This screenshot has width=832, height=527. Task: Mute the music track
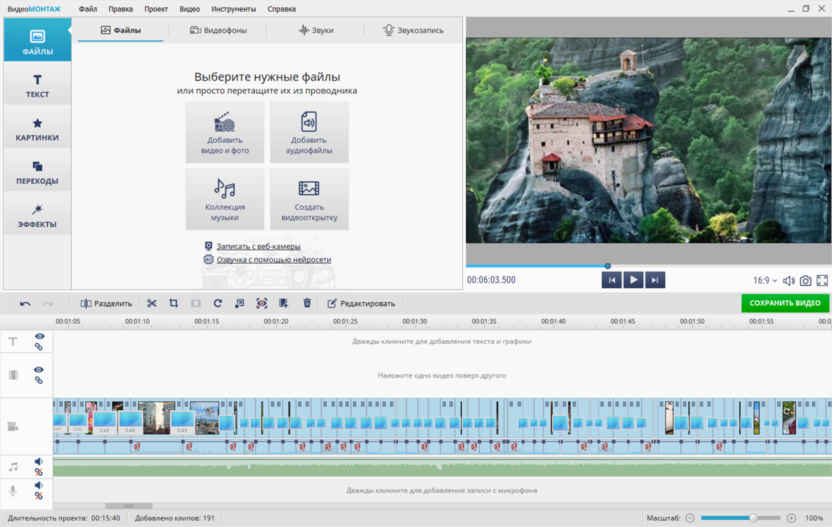coord(39,463)
